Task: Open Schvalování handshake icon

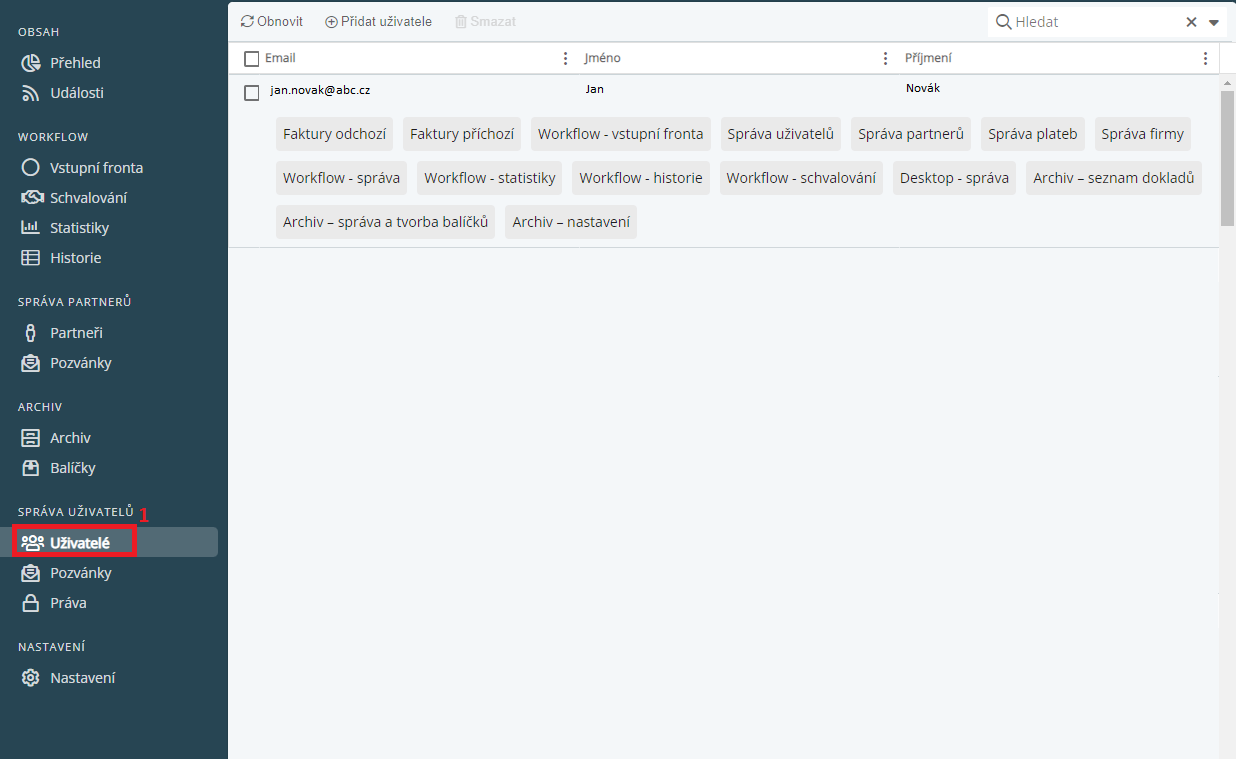Action: pos(31,198)
